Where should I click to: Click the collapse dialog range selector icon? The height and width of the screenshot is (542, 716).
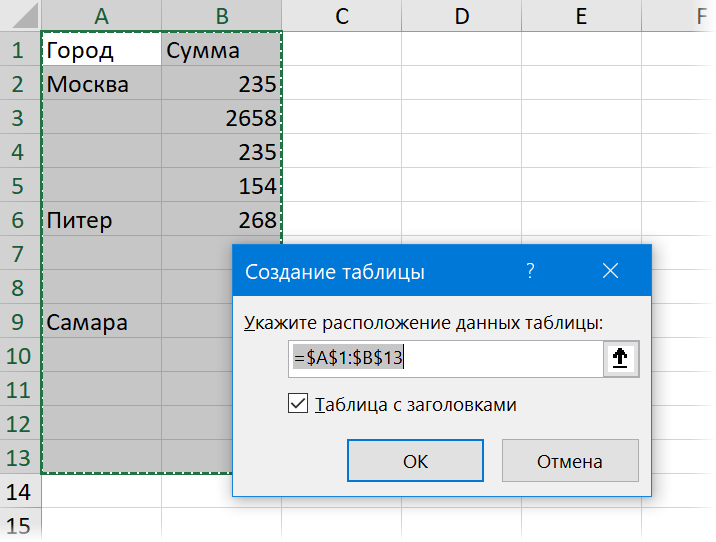[x=620, y=358]
